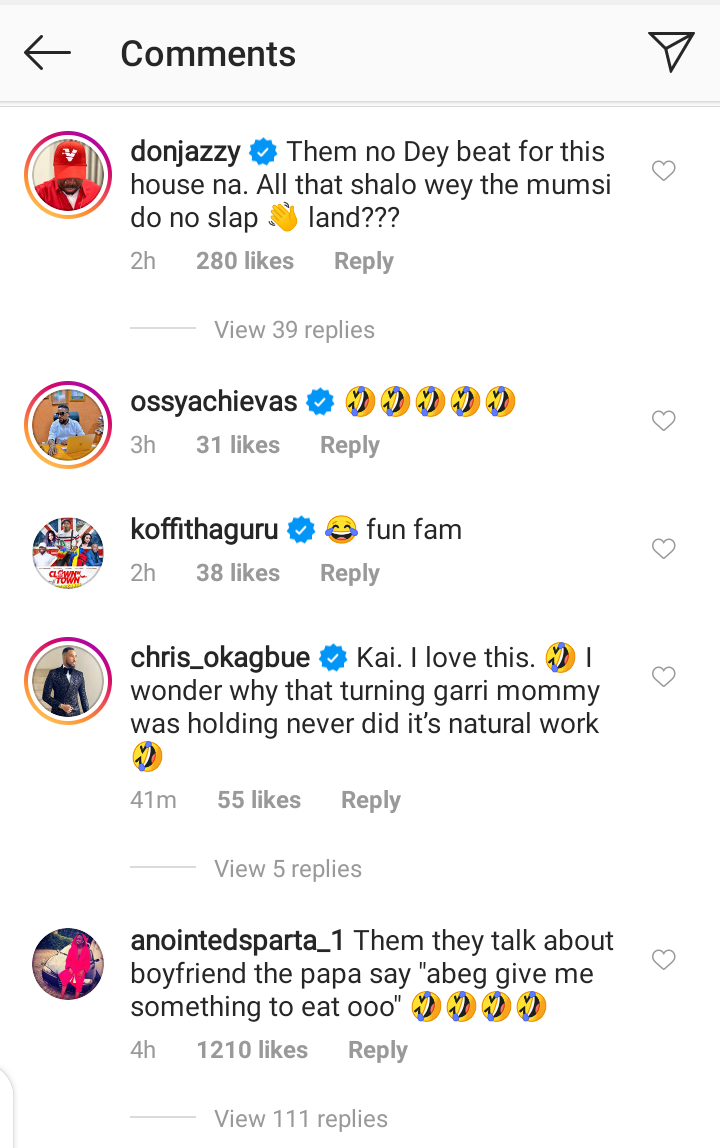
Task: Open the share/direct message paper plane icon
Action: click(x=670, y=52)
